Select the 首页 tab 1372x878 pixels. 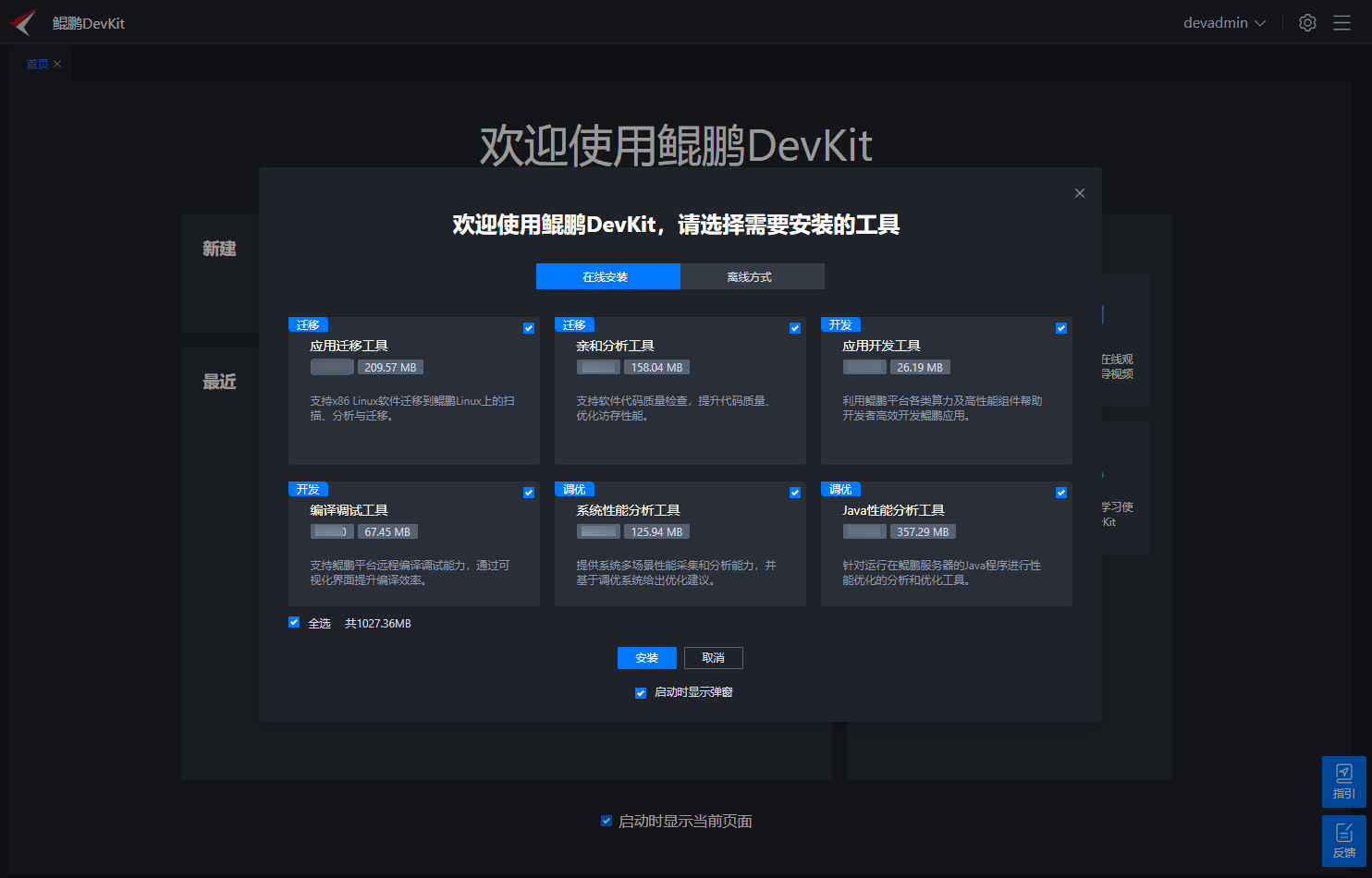pos(37,64)
